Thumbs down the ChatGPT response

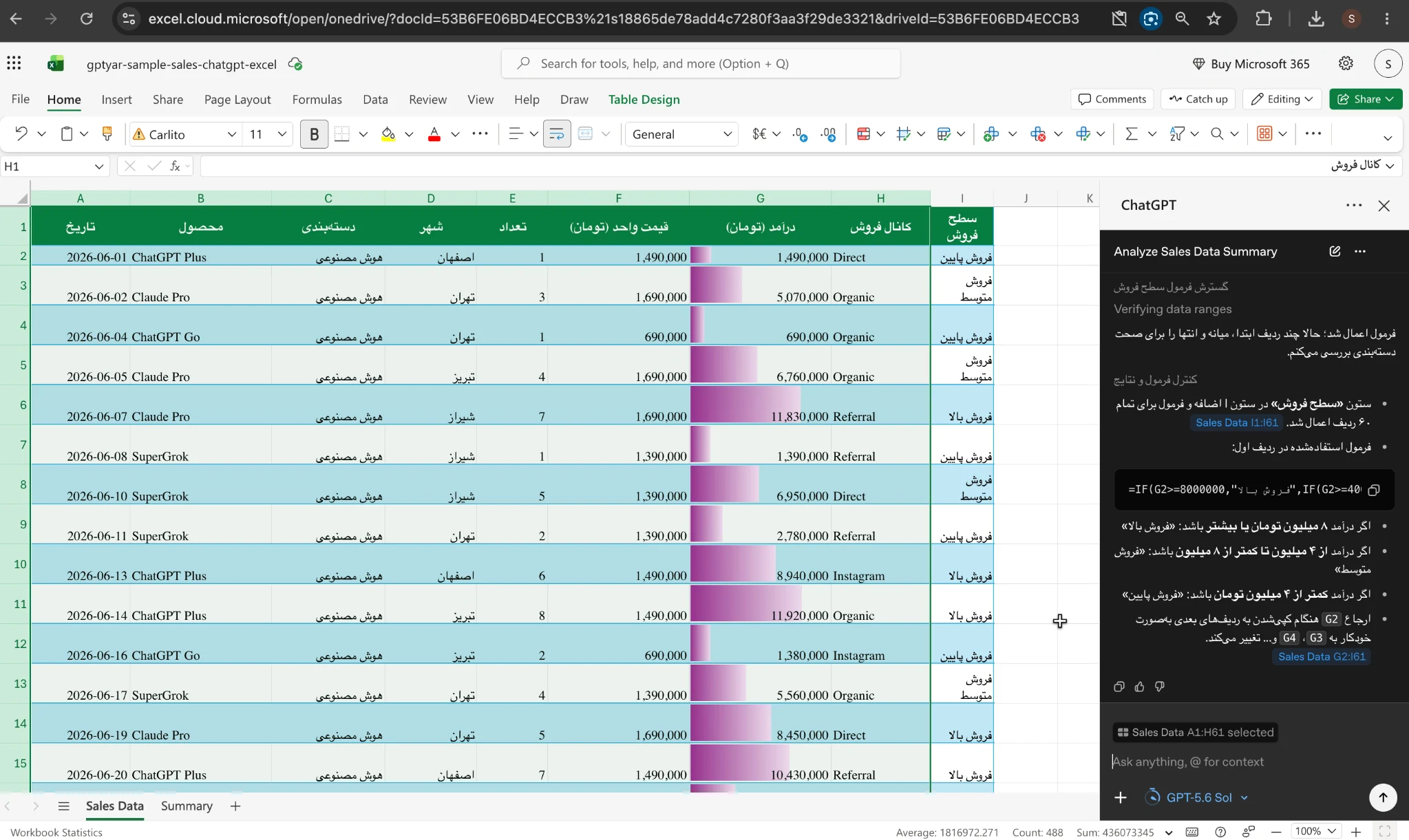1160,687
